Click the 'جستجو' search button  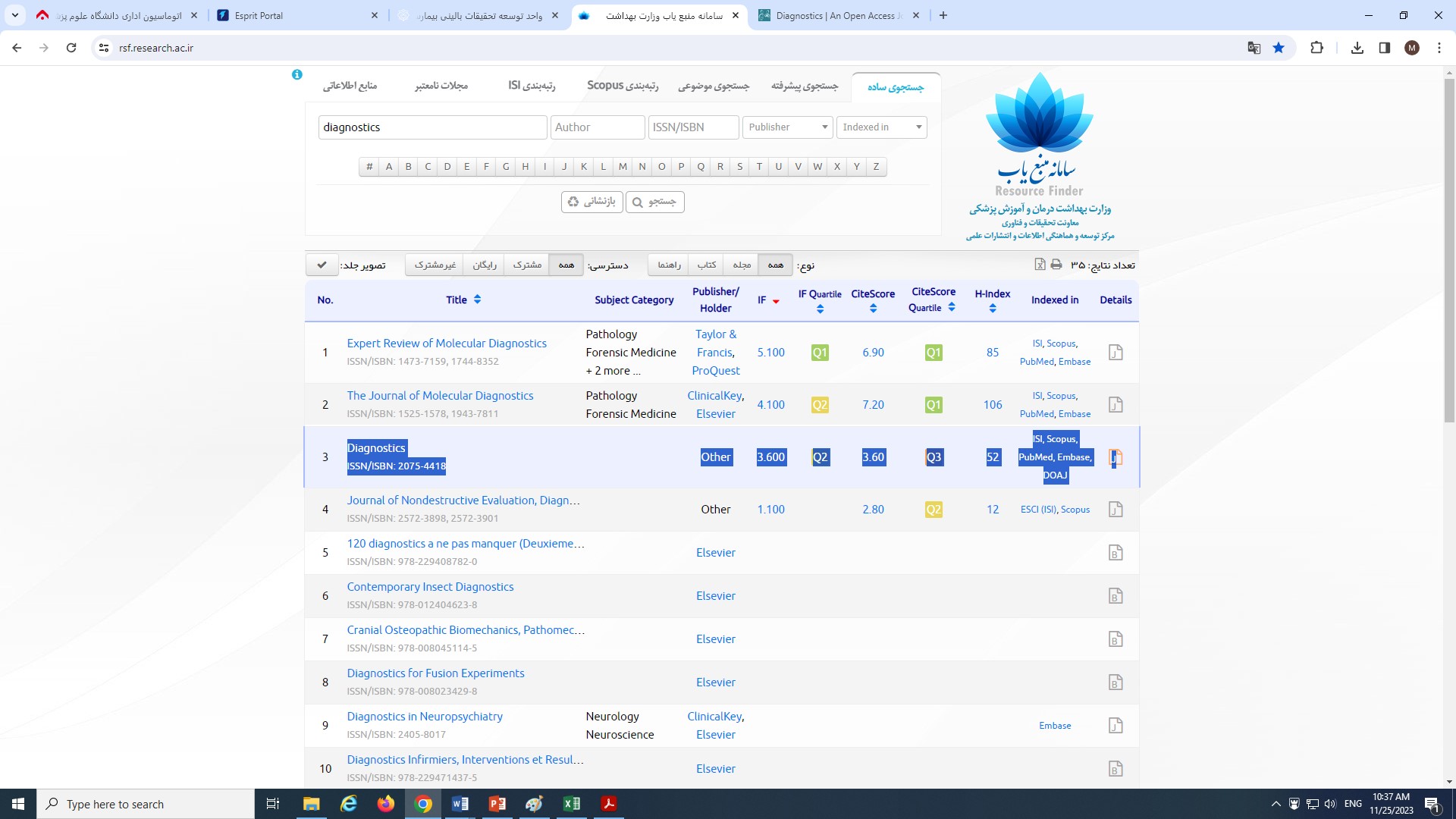(x=654, y=202)
